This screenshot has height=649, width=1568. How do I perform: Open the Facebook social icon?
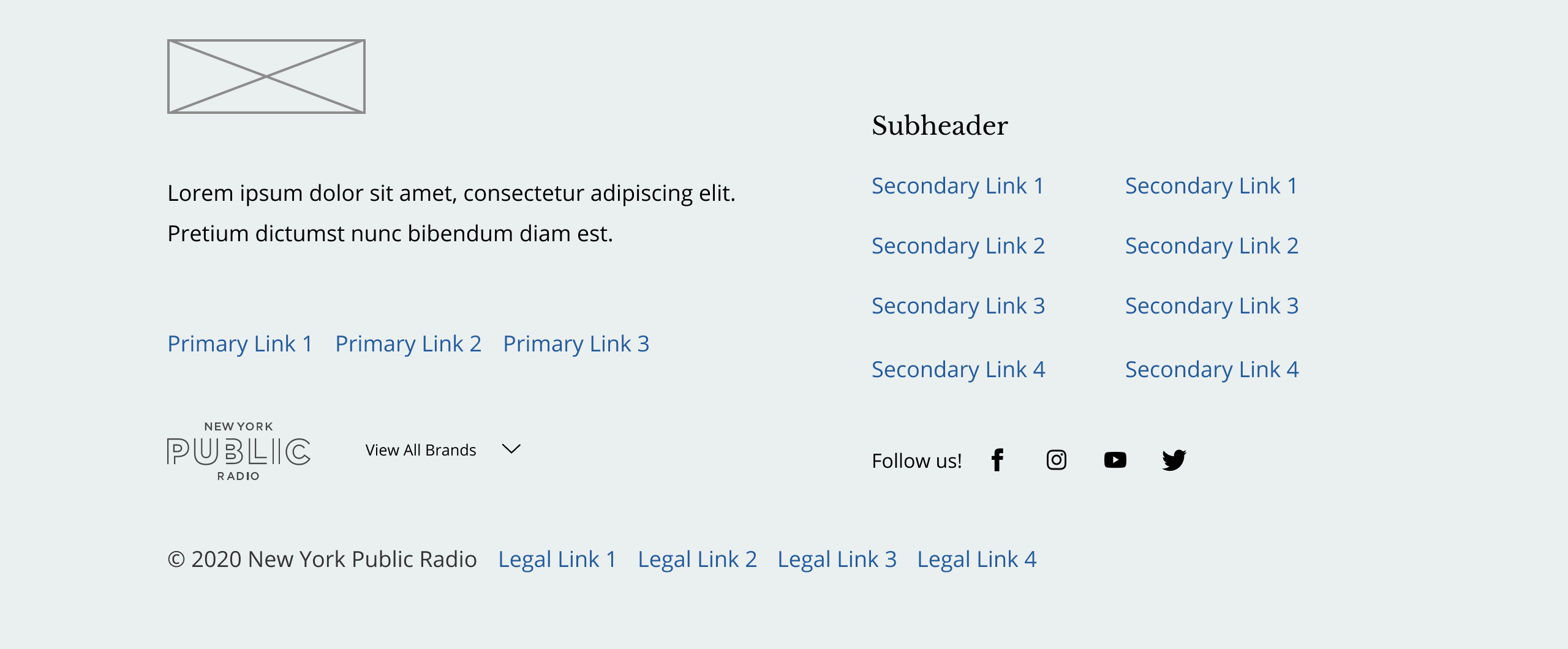(997, 460)
